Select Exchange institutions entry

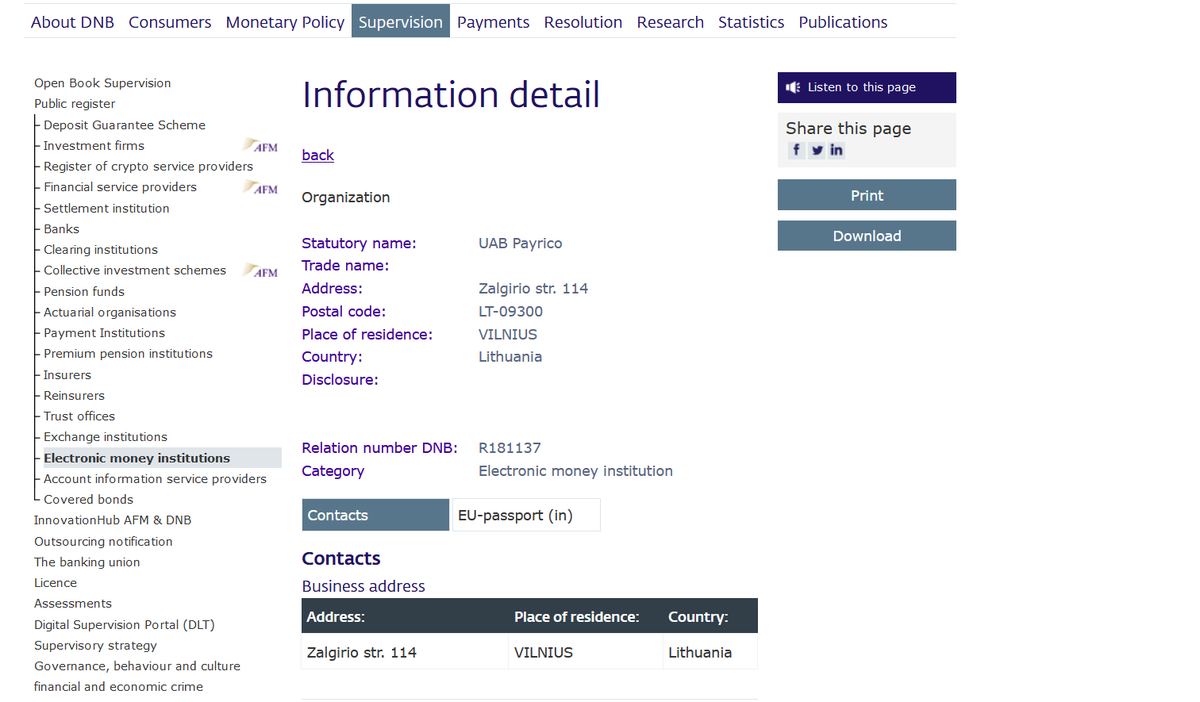click(x=105, y=437)
